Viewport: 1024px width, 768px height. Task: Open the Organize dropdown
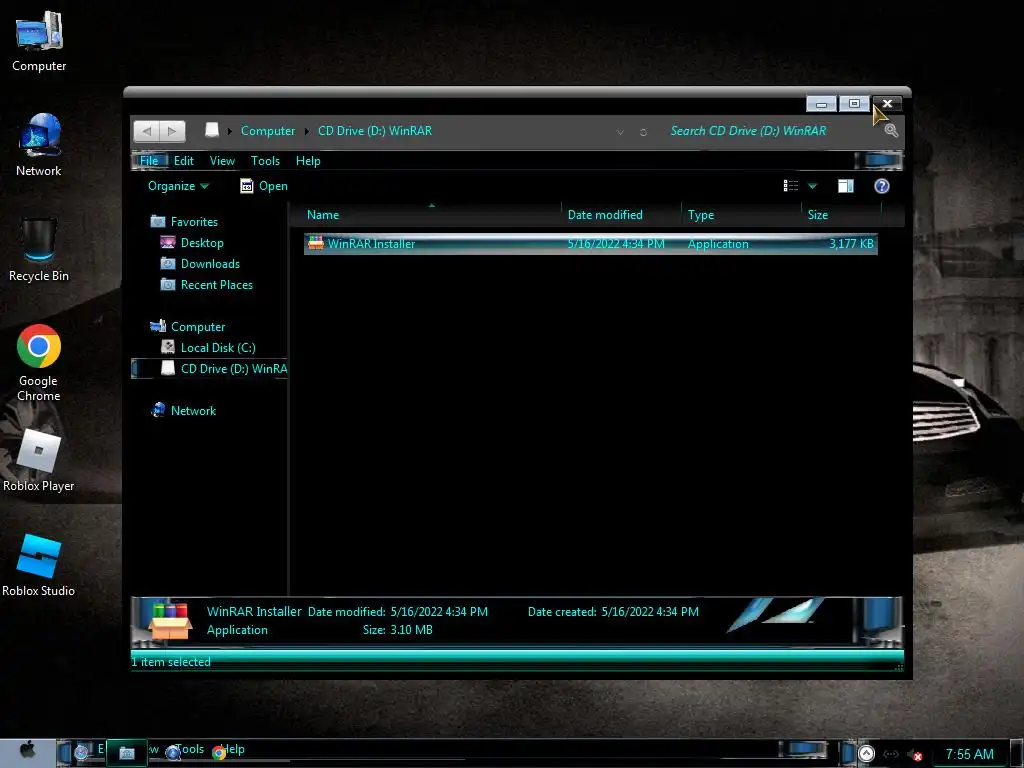178,186
